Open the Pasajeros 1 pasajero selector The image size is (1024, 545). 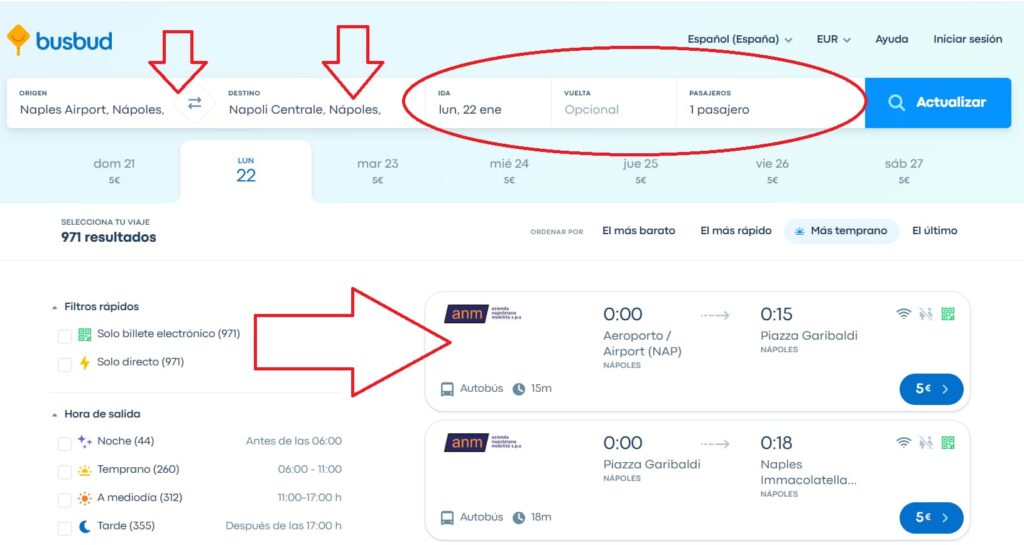pyautogui.click(x=770, y=102)
